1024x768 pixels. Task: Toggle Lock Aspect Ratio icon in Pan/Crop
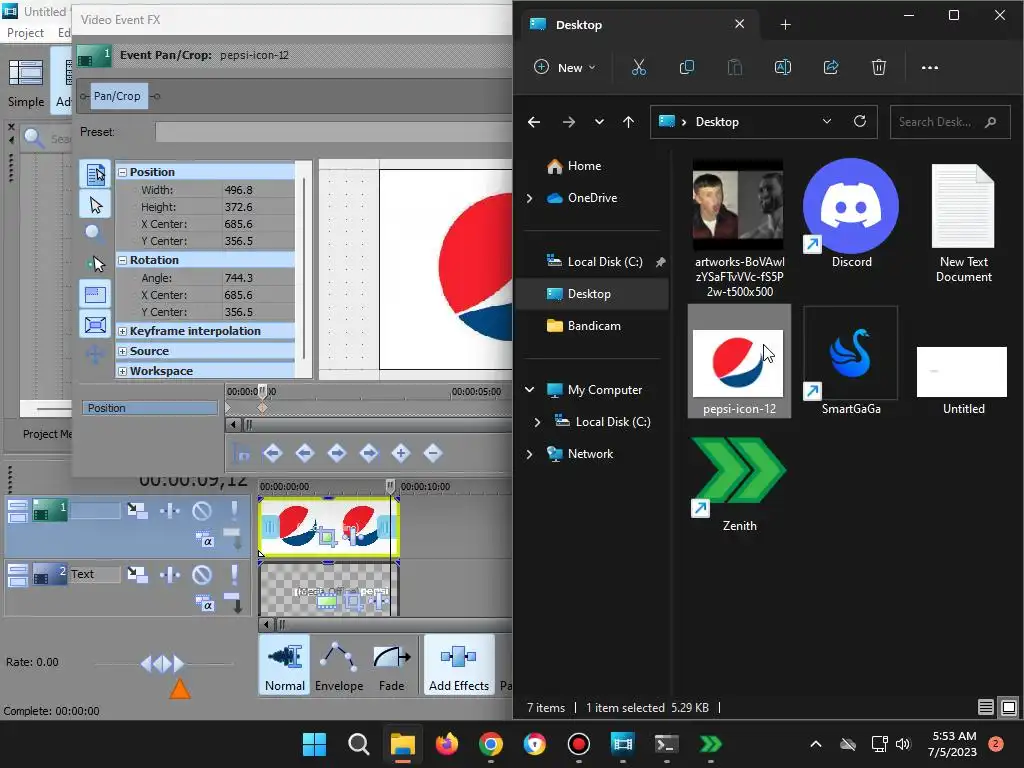(x=96, y=295)
